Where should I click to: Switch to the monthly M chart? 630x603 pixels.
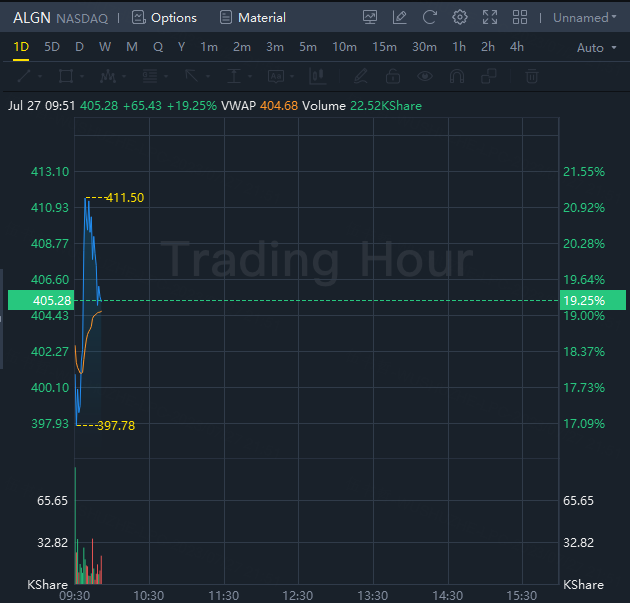[x=132, y=47]
